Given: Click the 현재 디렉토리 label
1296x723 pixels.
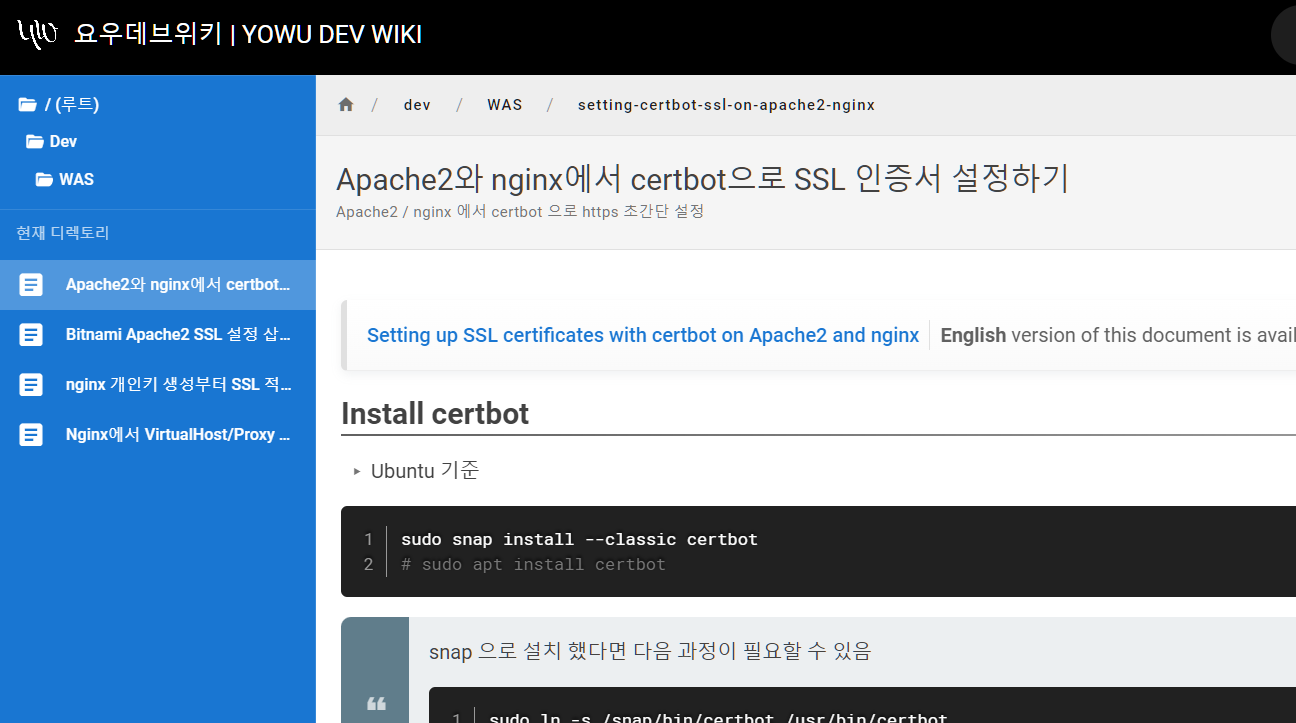Looking at the screenshot, I should click(63, 233).
